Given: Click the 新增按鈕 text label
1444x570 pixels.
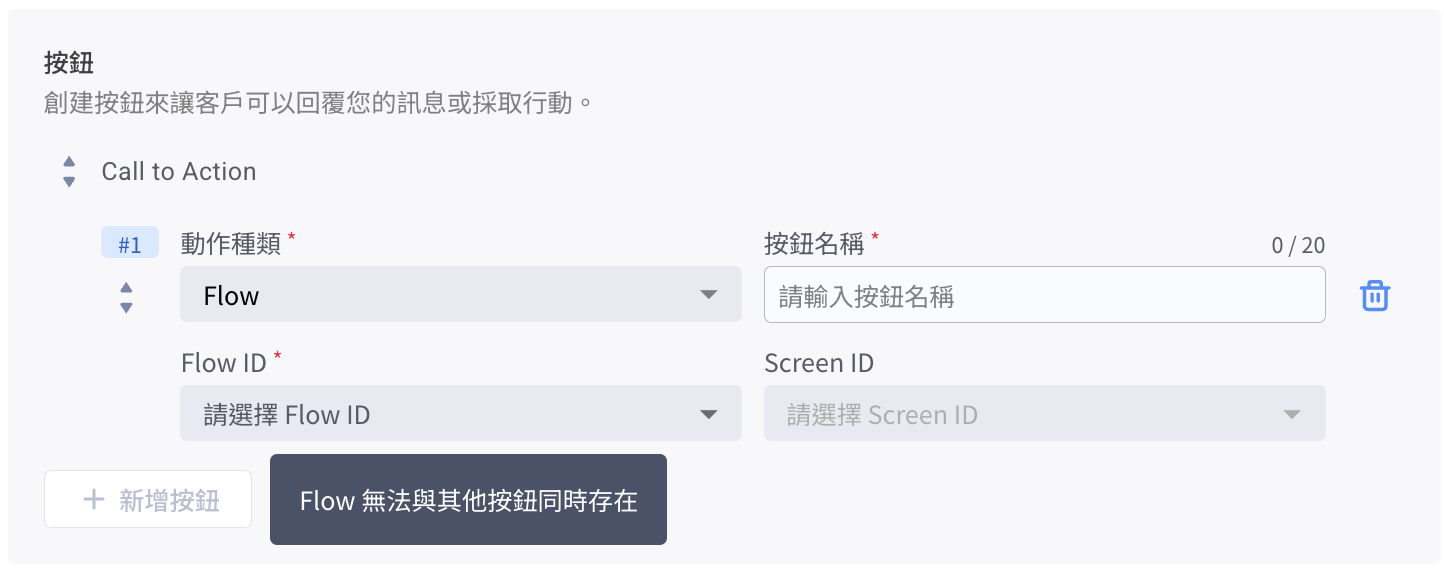Looking at the screenshot, I should (x=169, y=500).
